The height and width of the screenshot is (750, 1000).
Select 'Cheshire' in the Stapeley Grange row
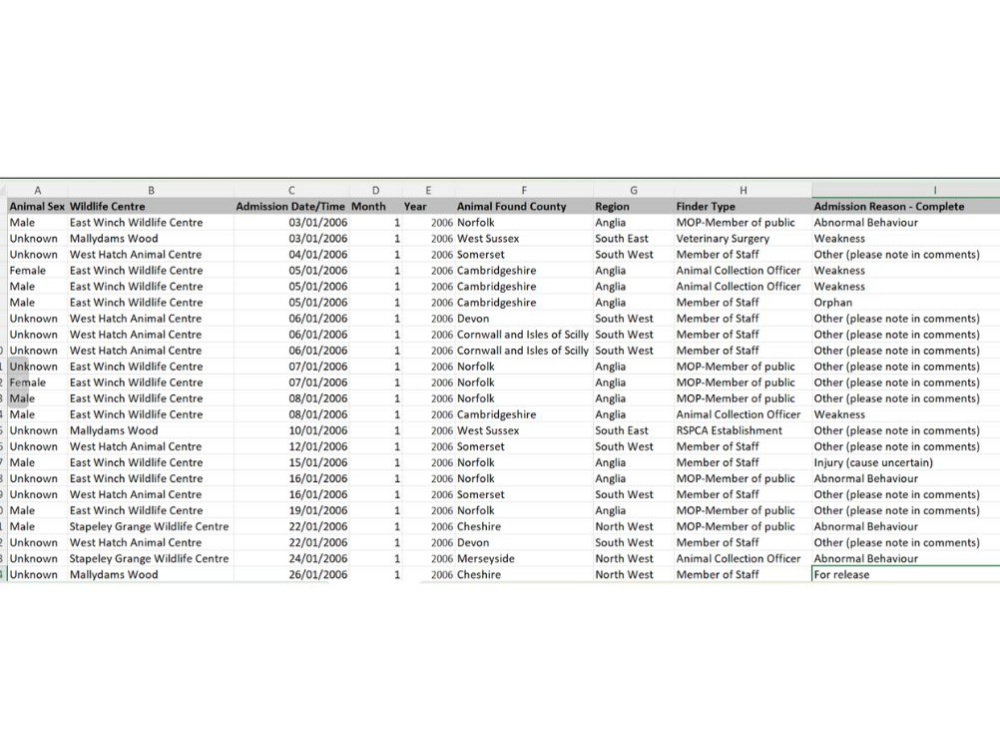[524, 527]
